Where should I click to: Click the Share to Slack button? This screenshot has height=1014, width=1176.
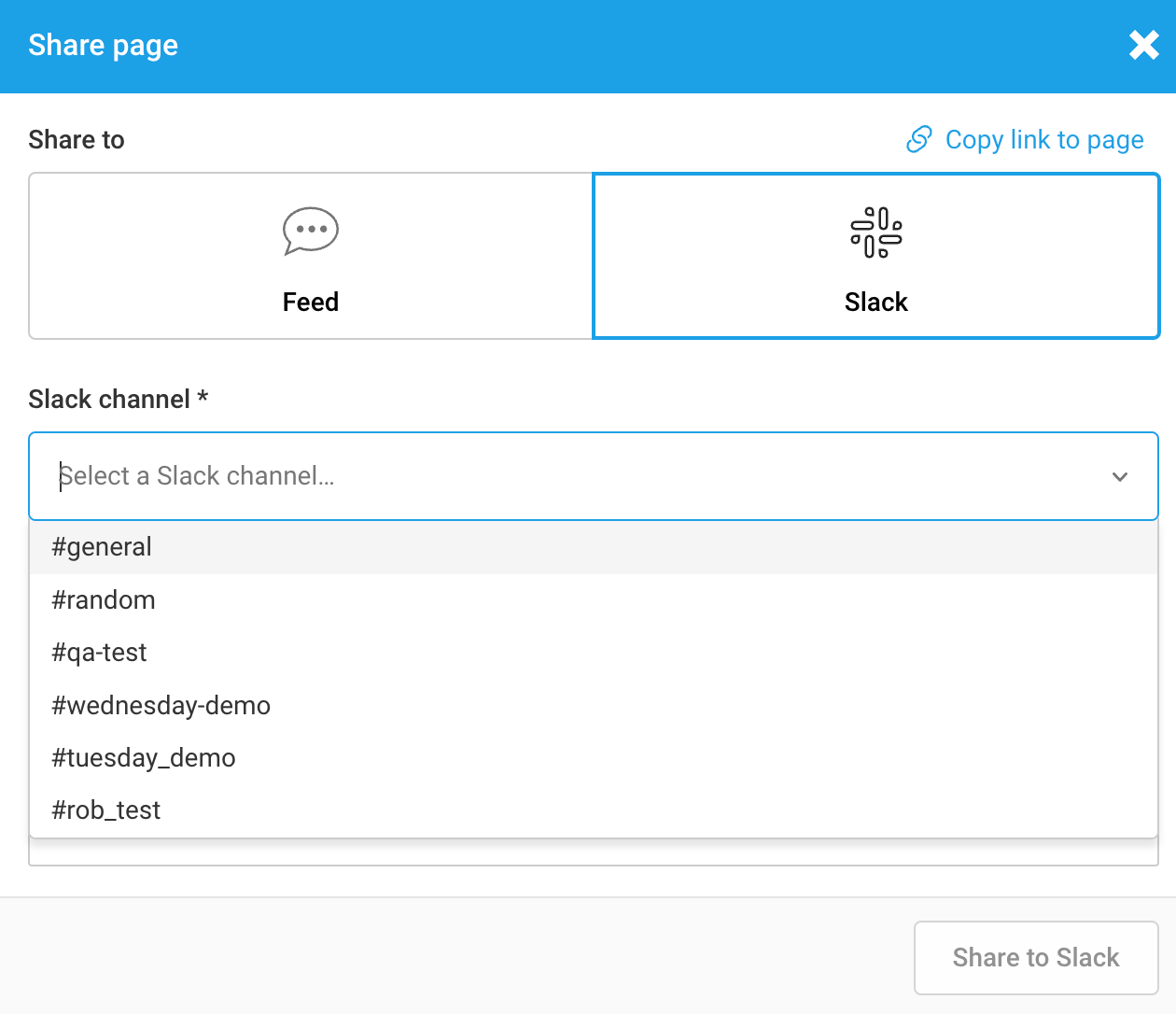(1036, 958)
